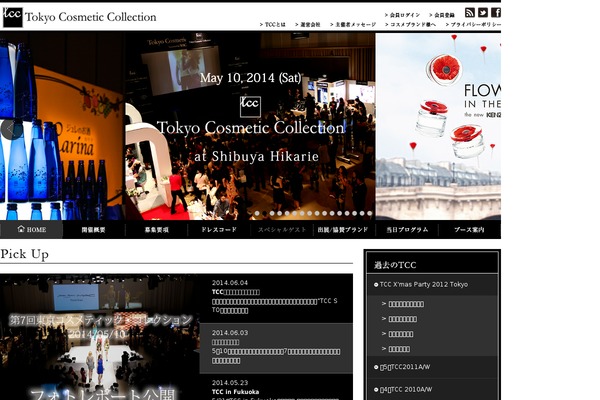Screen dimensions: 600x400
Task: Click the house icon beside HOME
Action: tap(21, 229)
